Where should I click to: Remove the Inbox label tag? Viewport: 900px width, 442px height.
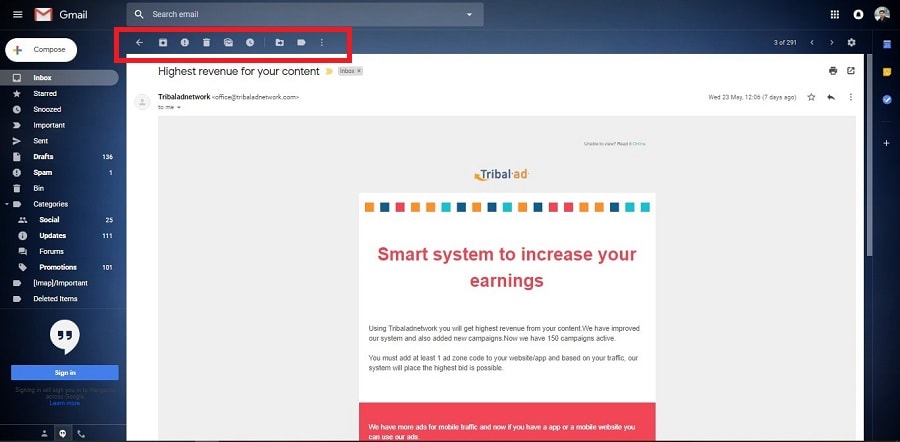[x=359, y=71]
